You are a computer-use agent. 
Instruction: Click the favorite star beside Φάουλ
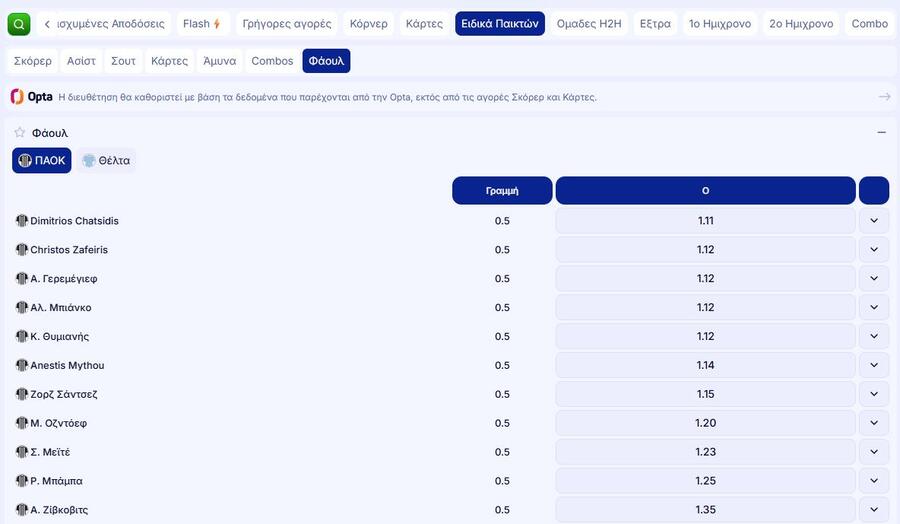[x=19, y=132]
